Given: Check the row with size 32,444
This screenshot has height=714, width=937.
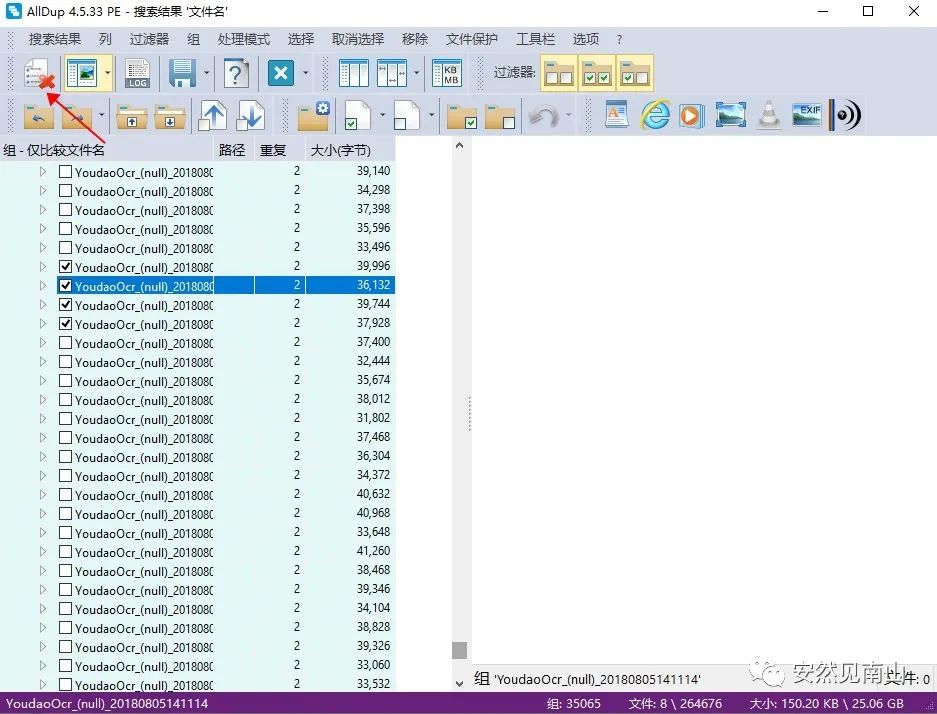Looking at the screenshot, I should (x=66, y=362).
